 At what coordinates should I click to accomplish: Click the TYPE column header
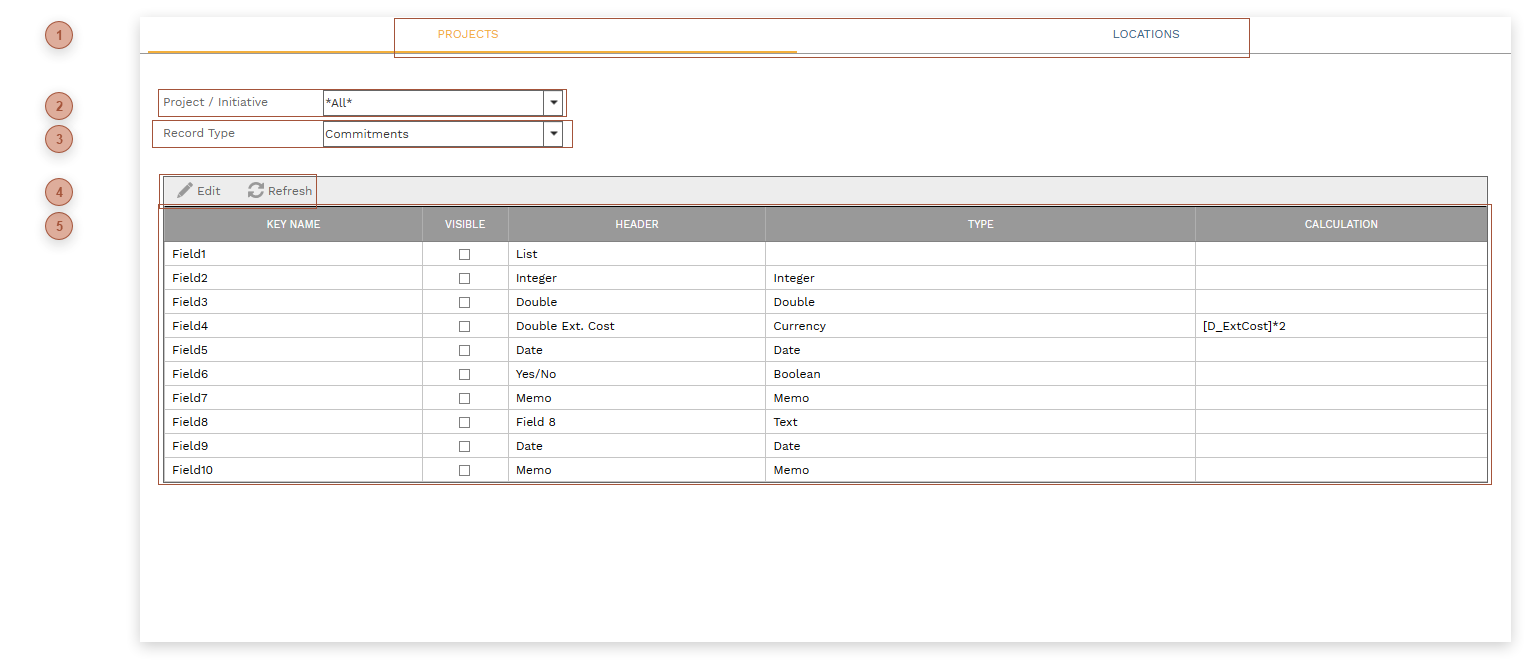click(980, 224)
